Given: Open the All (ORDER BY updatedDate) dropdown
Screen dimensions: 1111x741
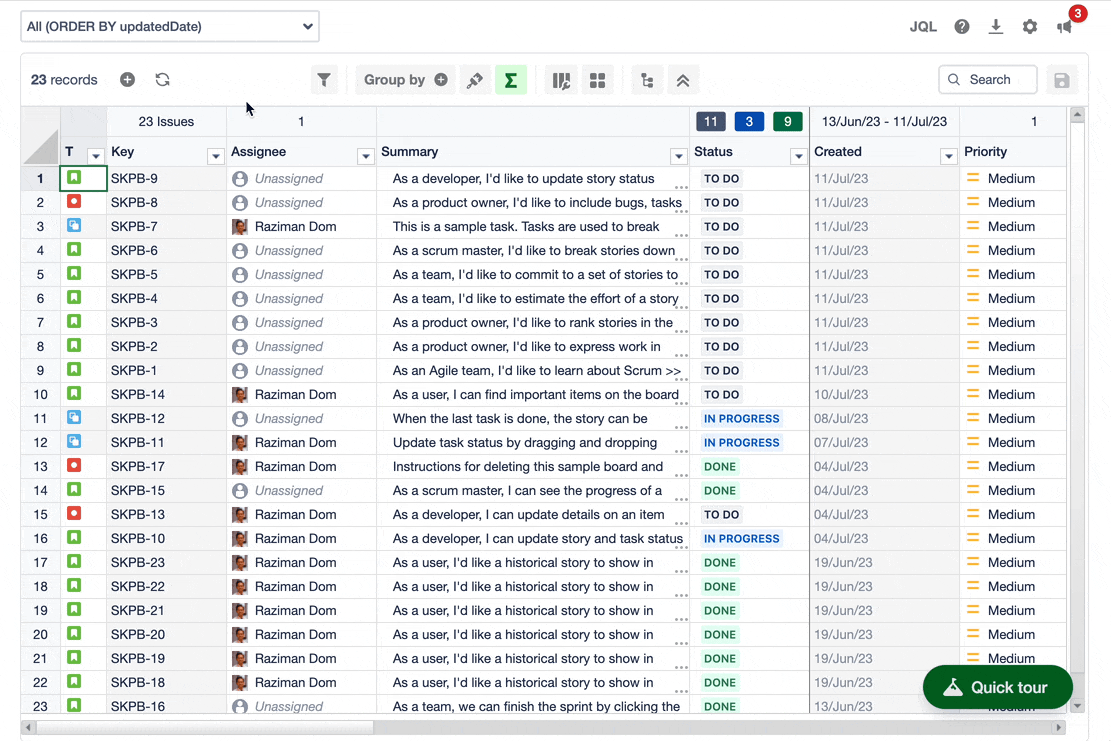Looking at the screenshot, I should [x=170, y=26].
